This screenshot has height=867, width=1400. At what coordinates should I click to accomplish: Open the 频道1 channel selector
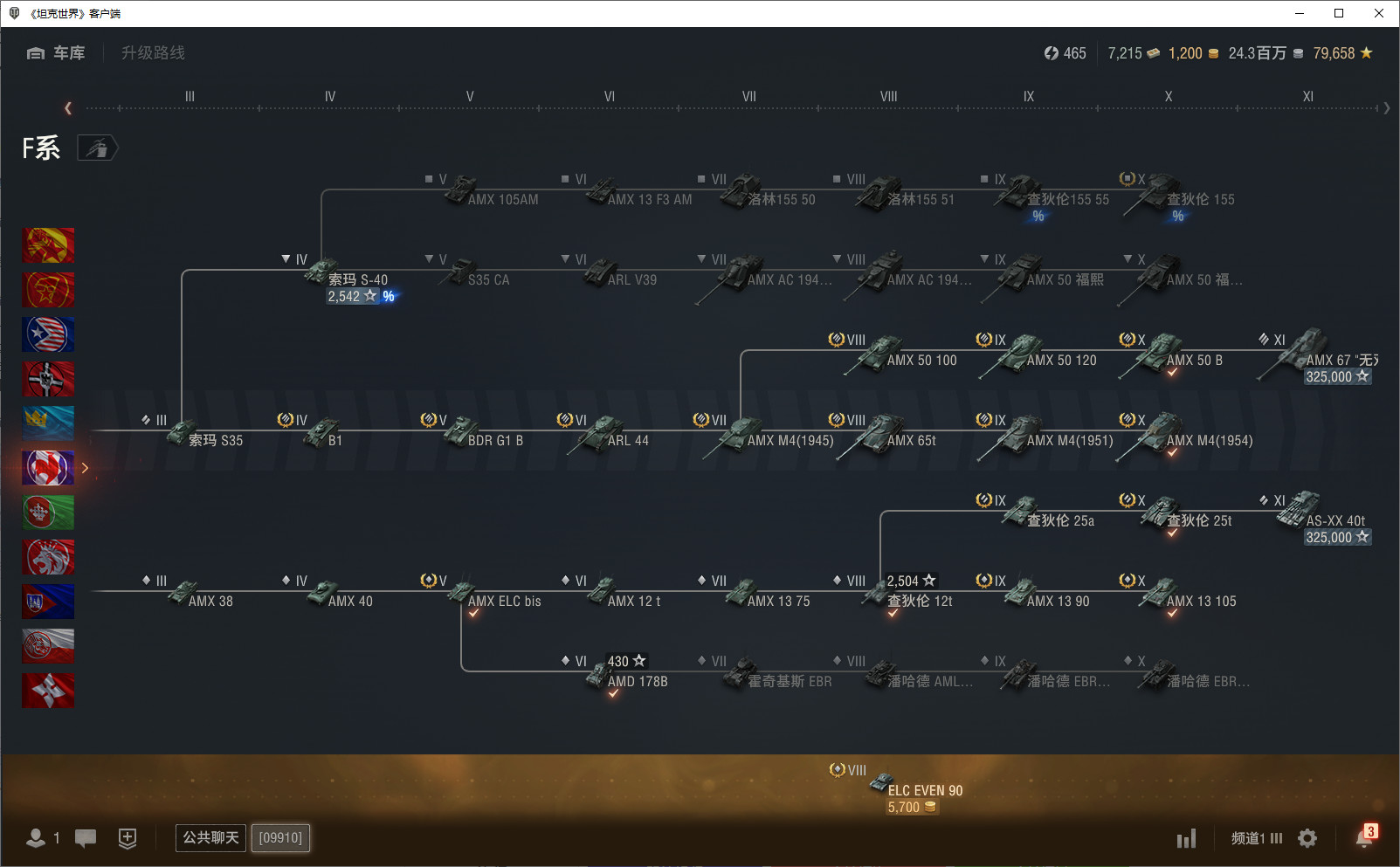point(1257,839)
